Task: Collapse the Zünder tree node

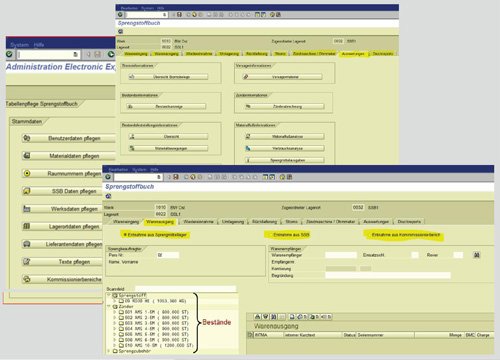Action: 109,306
